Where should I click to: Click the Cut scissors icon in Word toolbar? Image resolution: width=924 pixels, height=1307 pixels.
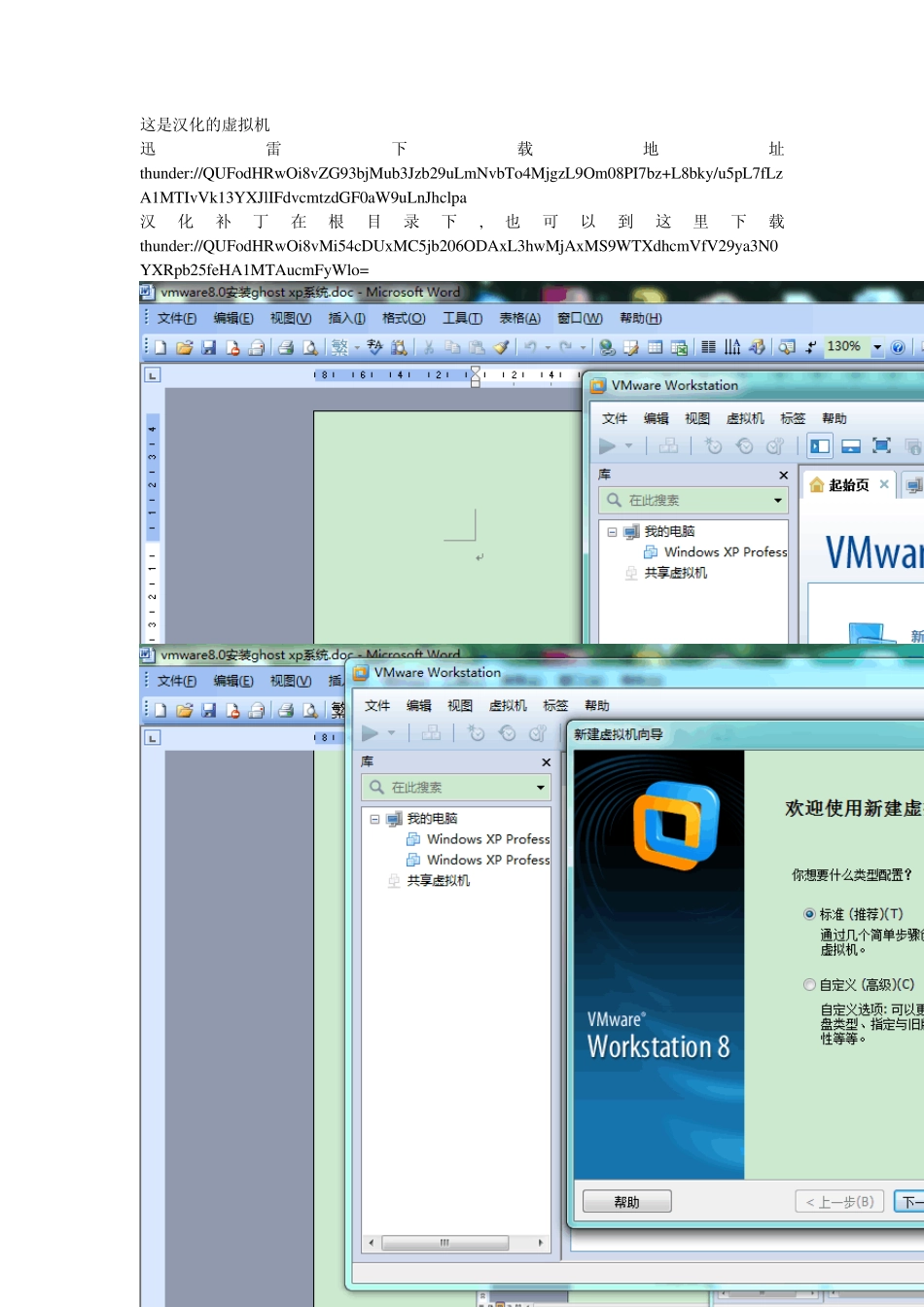[429, 347]
